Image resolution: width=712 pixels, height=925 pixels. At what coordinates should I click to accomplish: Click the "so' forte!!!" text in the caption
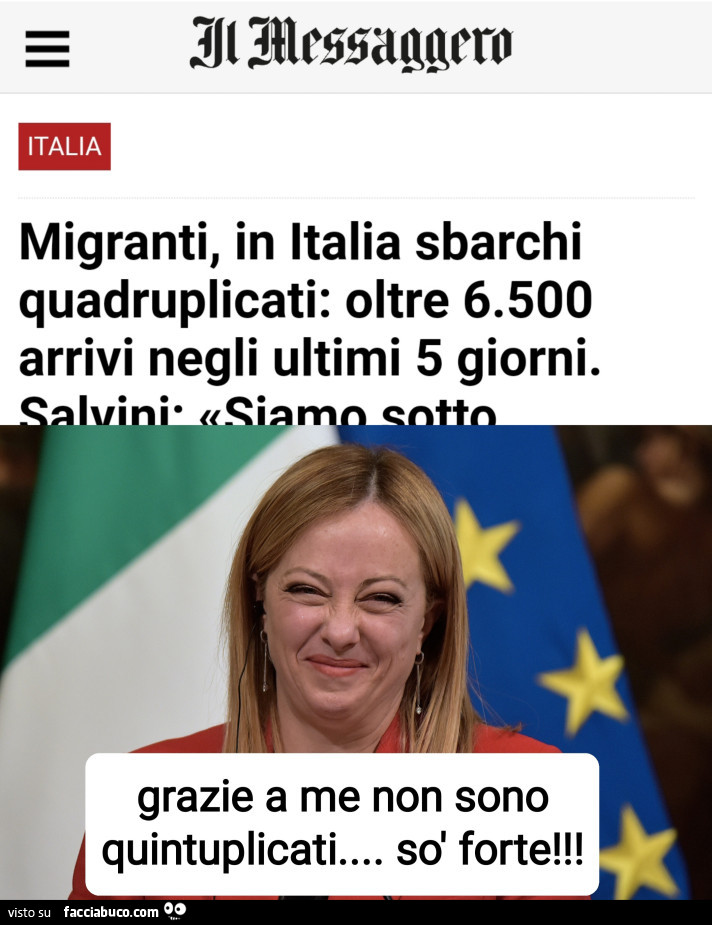pos(490,850)
